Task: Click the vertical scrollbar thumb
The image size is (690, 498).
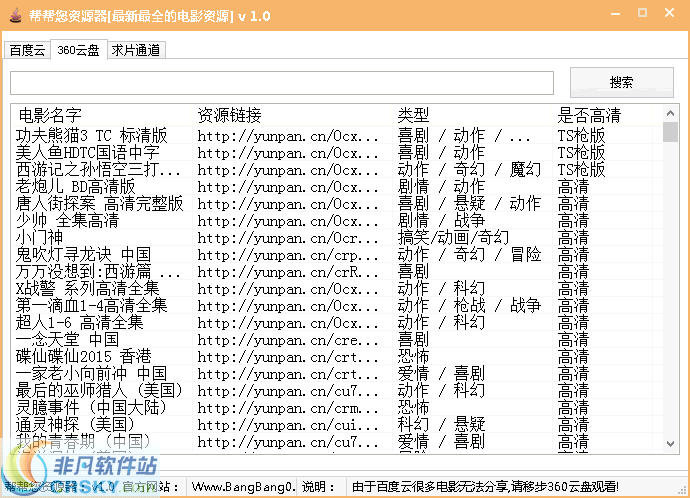Action: pos(670,132)
